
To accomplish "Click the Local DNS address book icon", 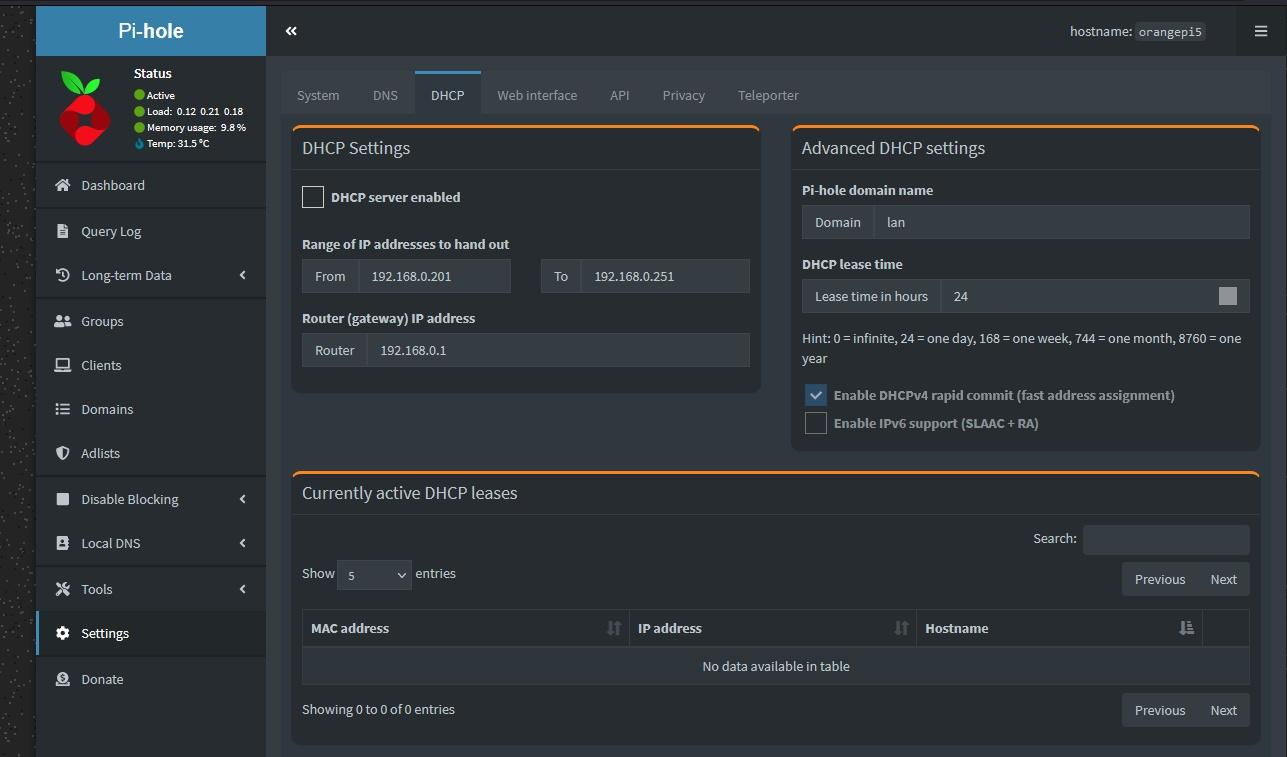I will (63, 543).
